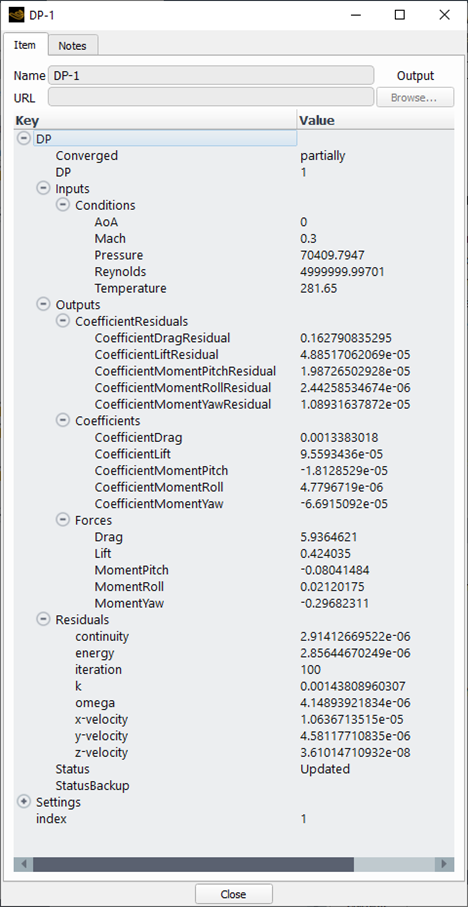Select the index row
468x907 pixels.
tap(234, 819)
